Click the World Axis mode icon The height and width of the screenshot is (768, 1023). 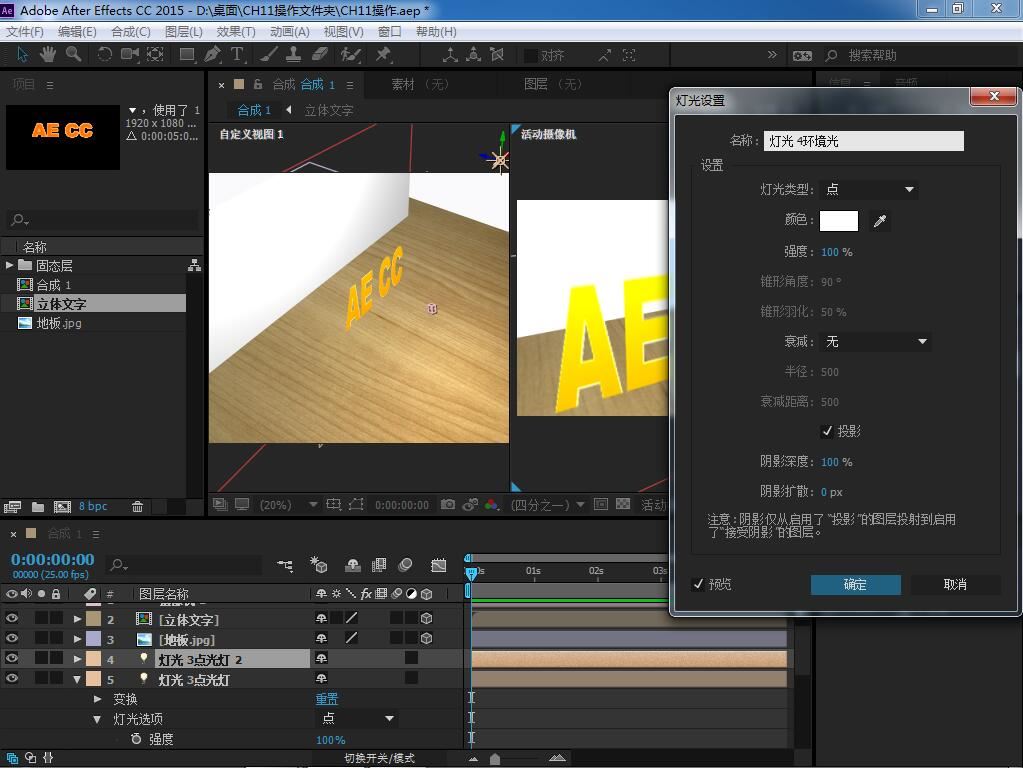click(474, 55)
